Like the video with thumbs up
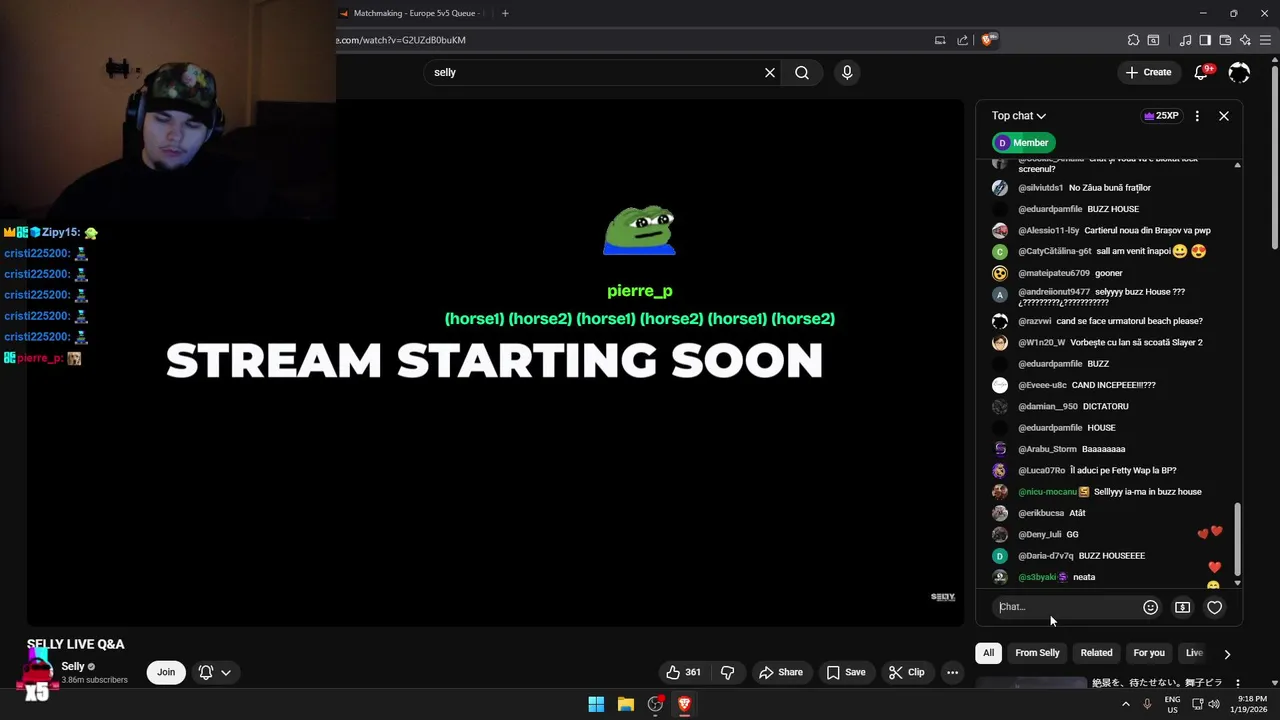This screenshot has height=720, width=1280. click(684, 672)
